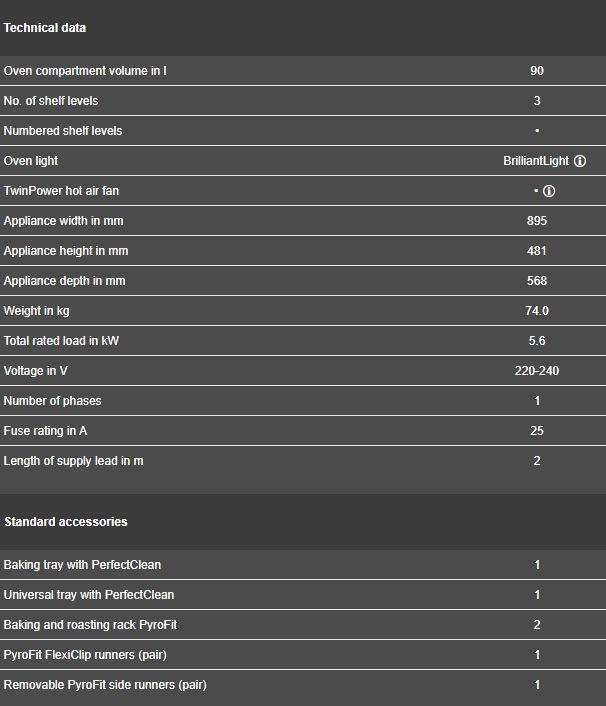Select Baking and roasting rack PyroFit row

tap(303, 625)
